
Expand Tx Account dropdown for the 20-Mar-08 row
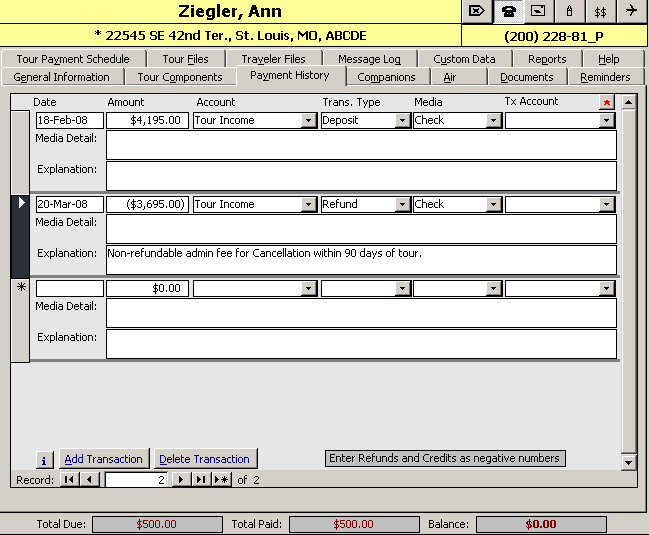606,205
